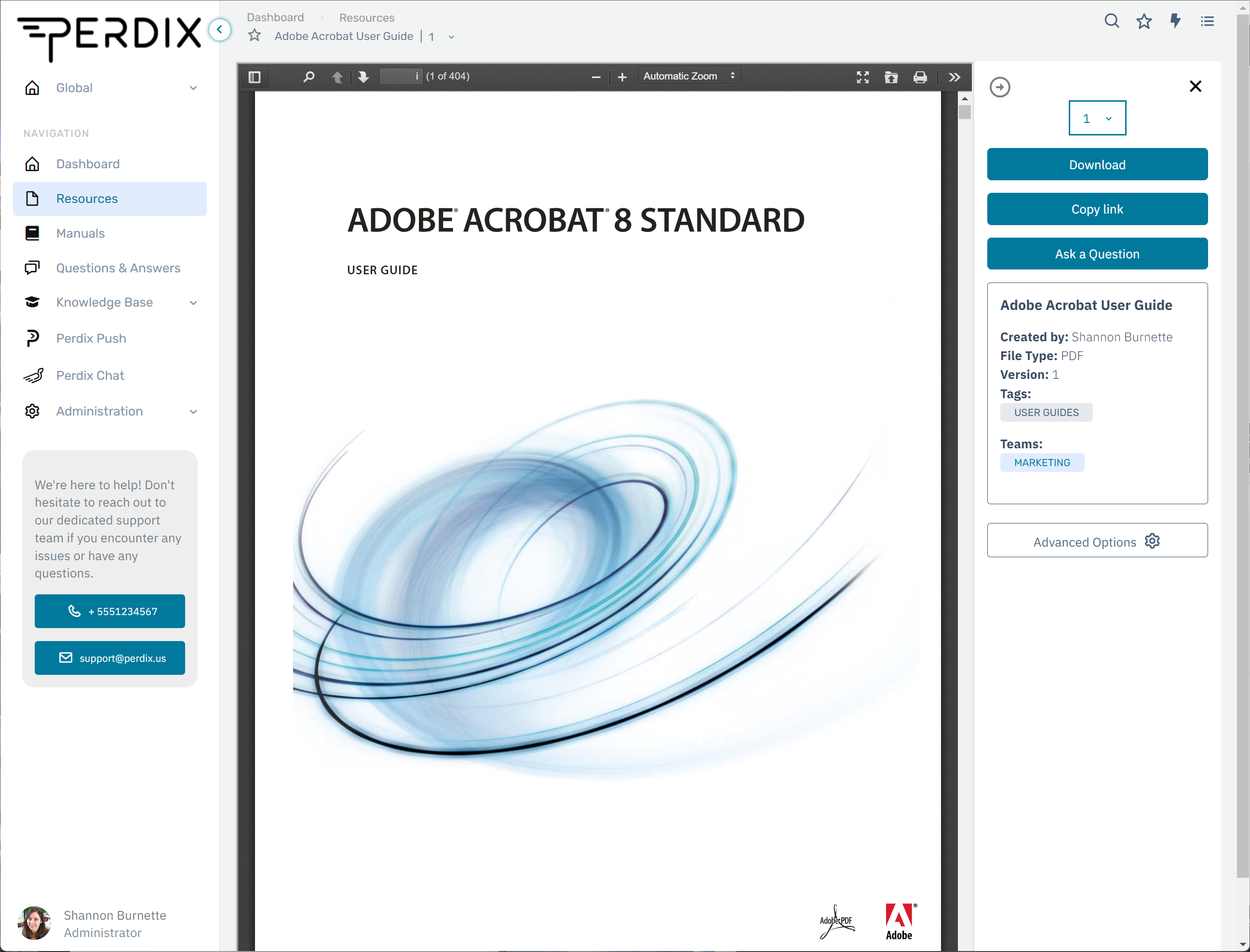Expand the Global menu
Image resolution: width=1250 pixels, height=952 pixels.
(110, 88)
